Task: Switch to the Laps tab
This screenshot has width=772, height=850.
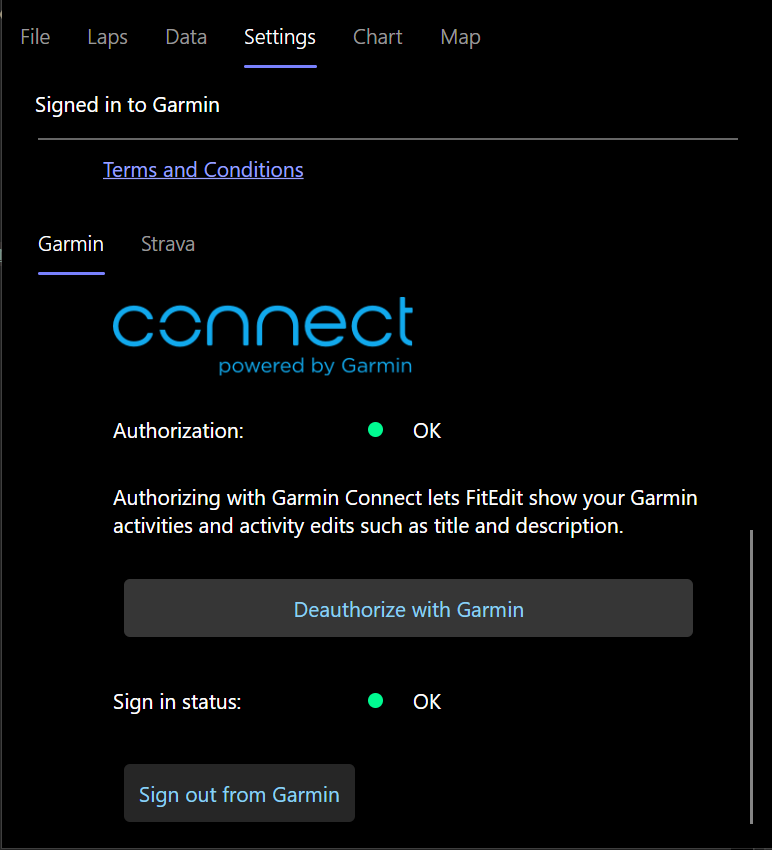Action: 108,37
